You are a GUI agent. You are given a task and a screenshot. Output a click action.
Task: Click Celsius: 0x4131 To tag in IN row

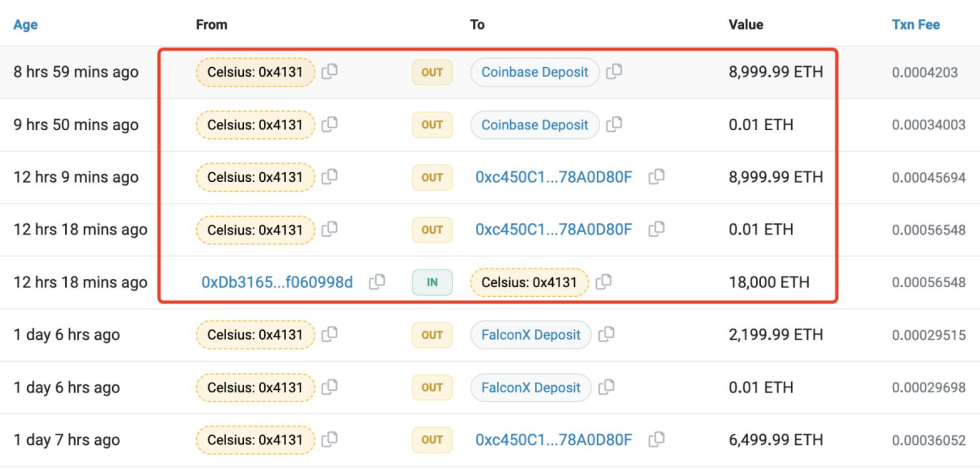tap(529, 282)
